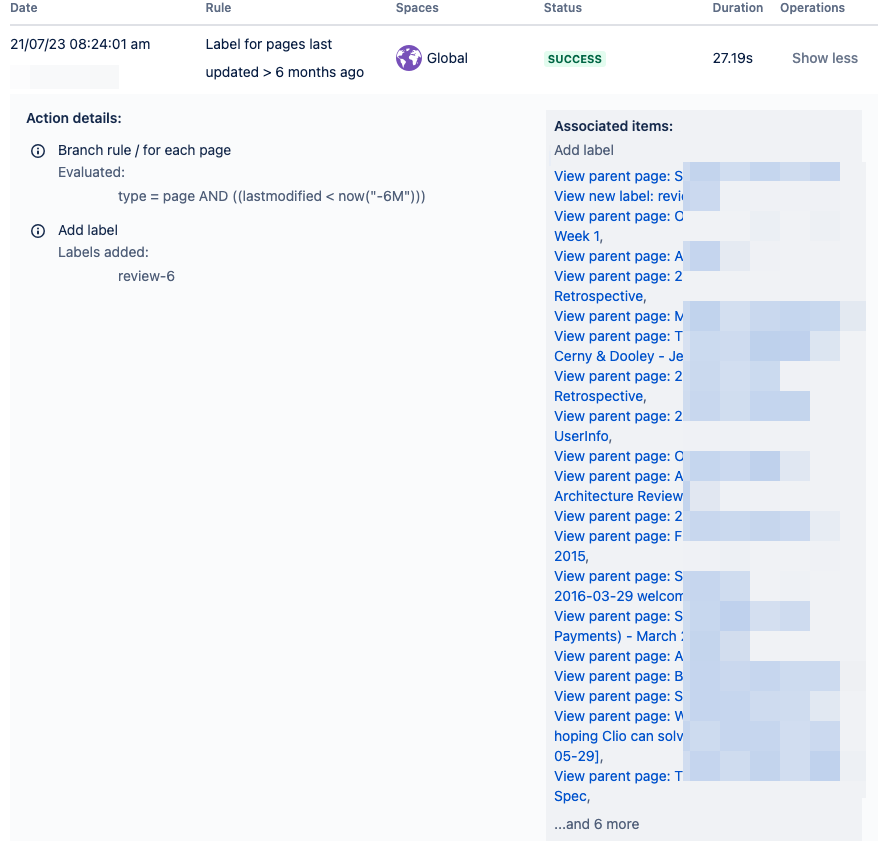Click the info icon beside Branch rule
This screenshot has height=841, width=887.
click(38, 151)
